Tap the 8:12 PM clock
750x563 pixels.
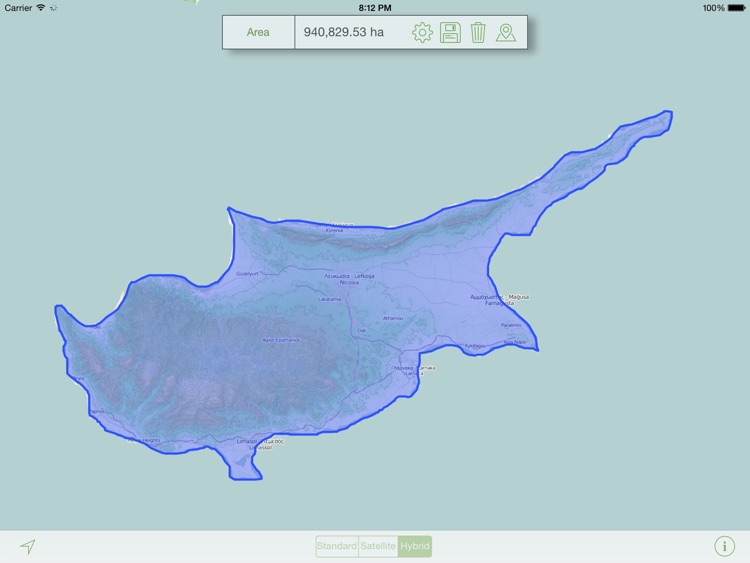coord(375,8)
